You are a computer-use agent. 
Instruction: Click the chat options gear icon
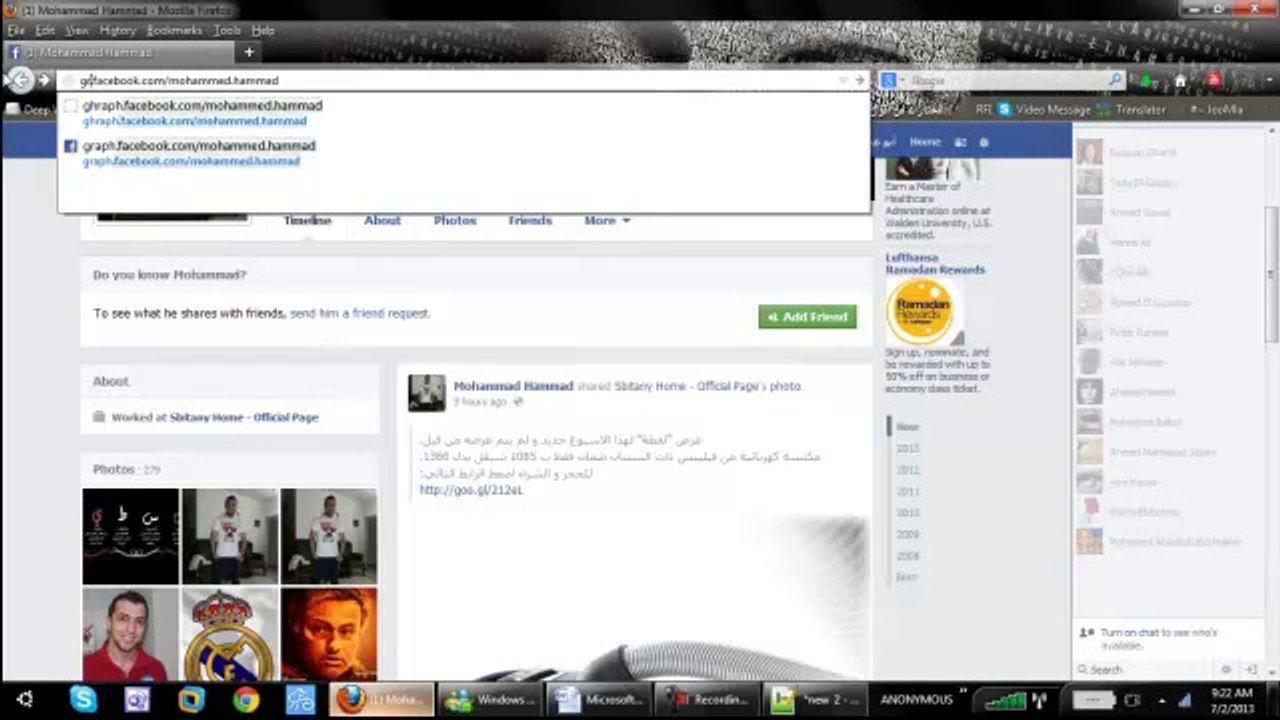pos(1227,669)
